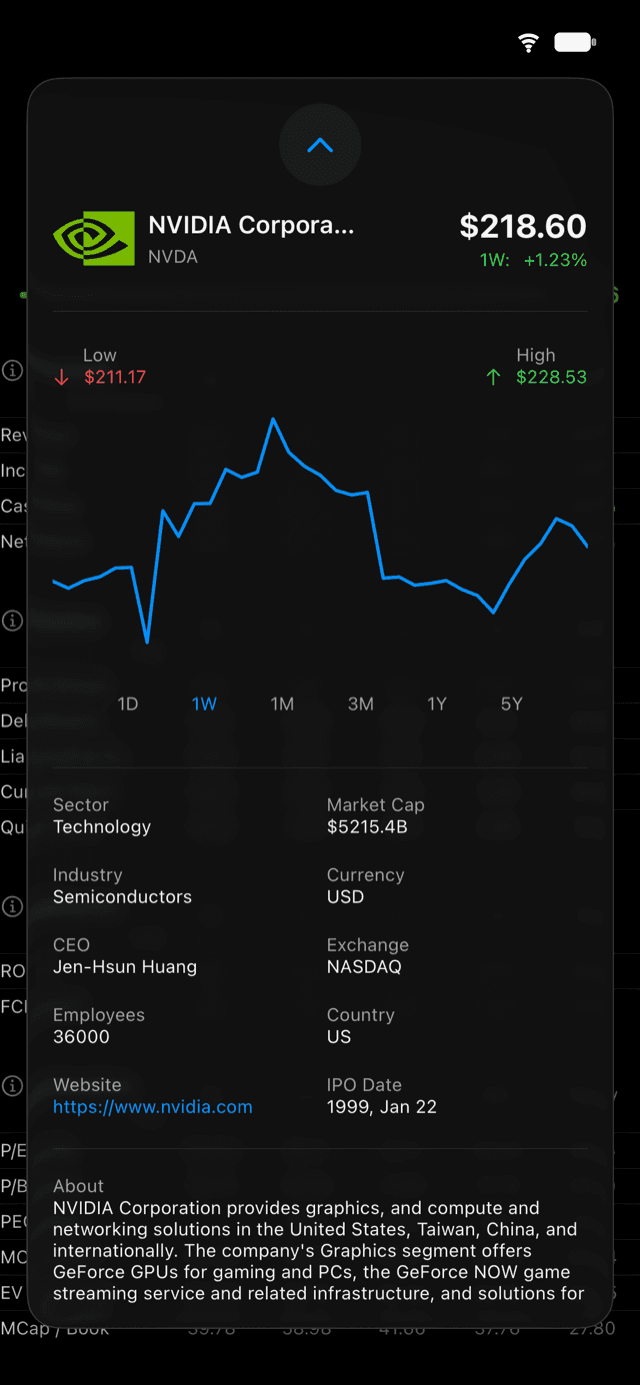Click the NVDA ticker symbol
The image size is (640, 1385).
(x=173, y=257)
